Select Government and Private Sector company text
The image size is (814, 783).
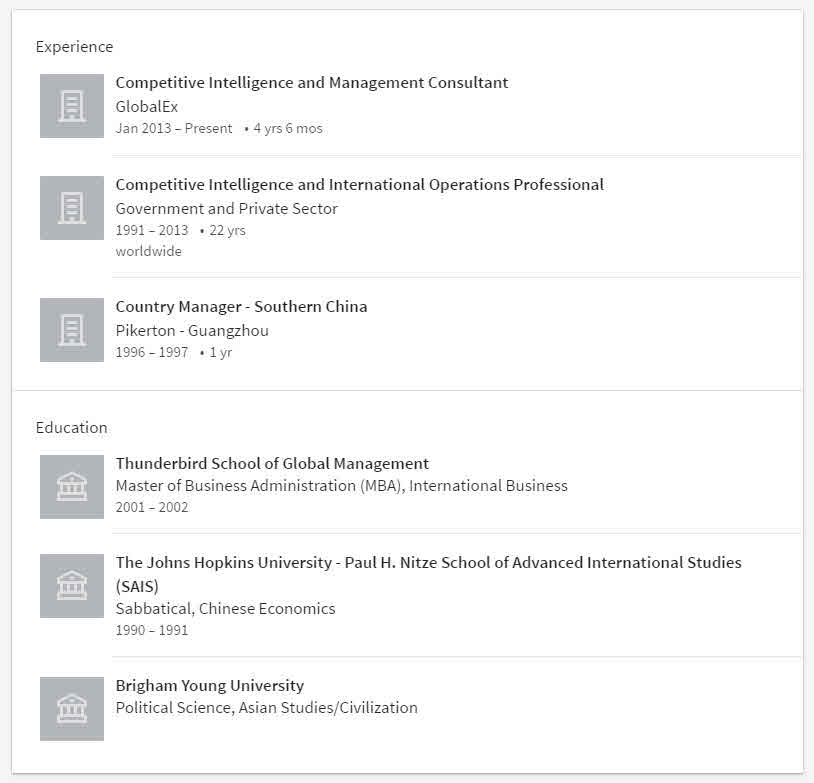(226, 208)
